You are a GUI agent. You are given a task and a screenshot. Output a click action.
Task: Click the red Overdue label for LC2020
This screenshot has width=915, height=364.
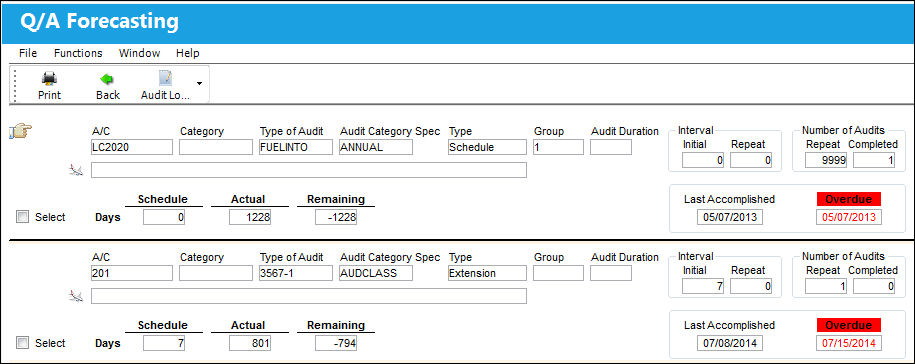click(848, 199)
